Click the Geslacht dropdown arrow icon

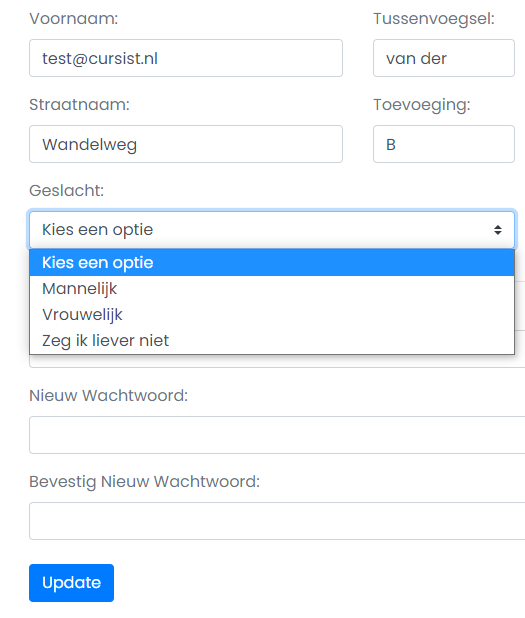click(x=498, y=230)
